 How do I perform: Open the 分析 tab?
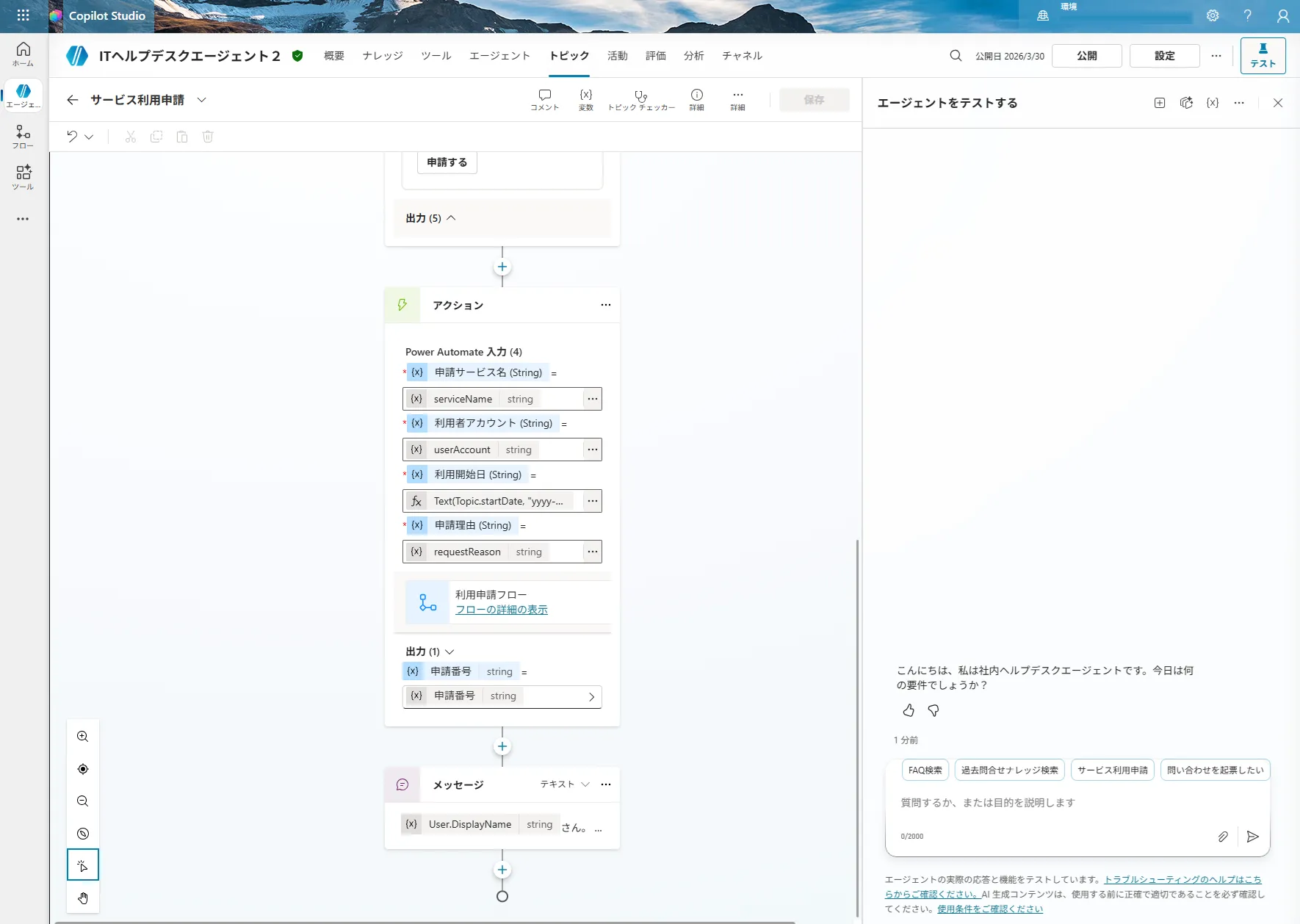[693, 55]
